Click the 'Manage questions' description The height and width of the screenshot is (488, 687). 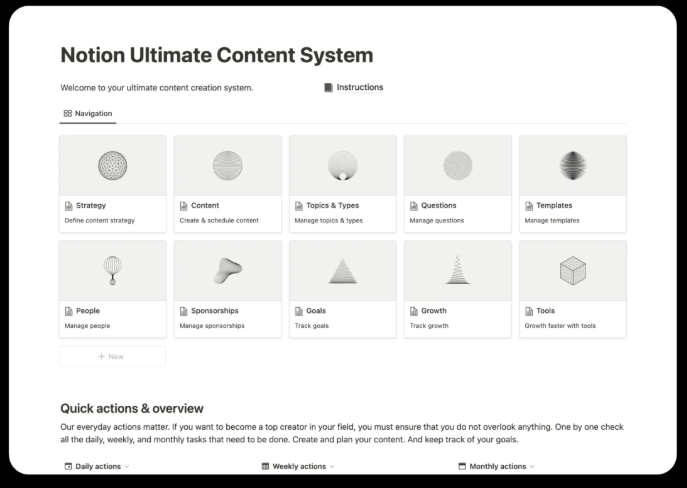tap(437, 220)
